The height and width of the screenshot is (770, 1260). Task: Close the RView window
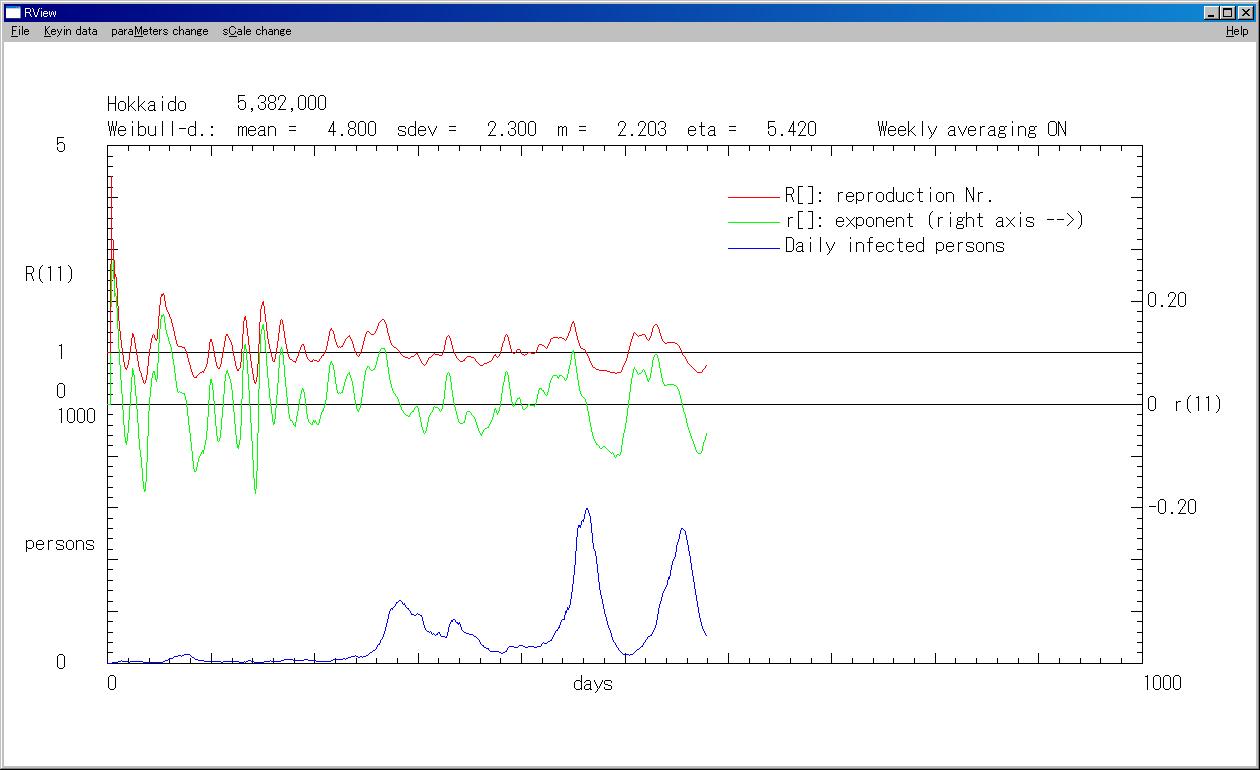click(x=1245, y=13)
